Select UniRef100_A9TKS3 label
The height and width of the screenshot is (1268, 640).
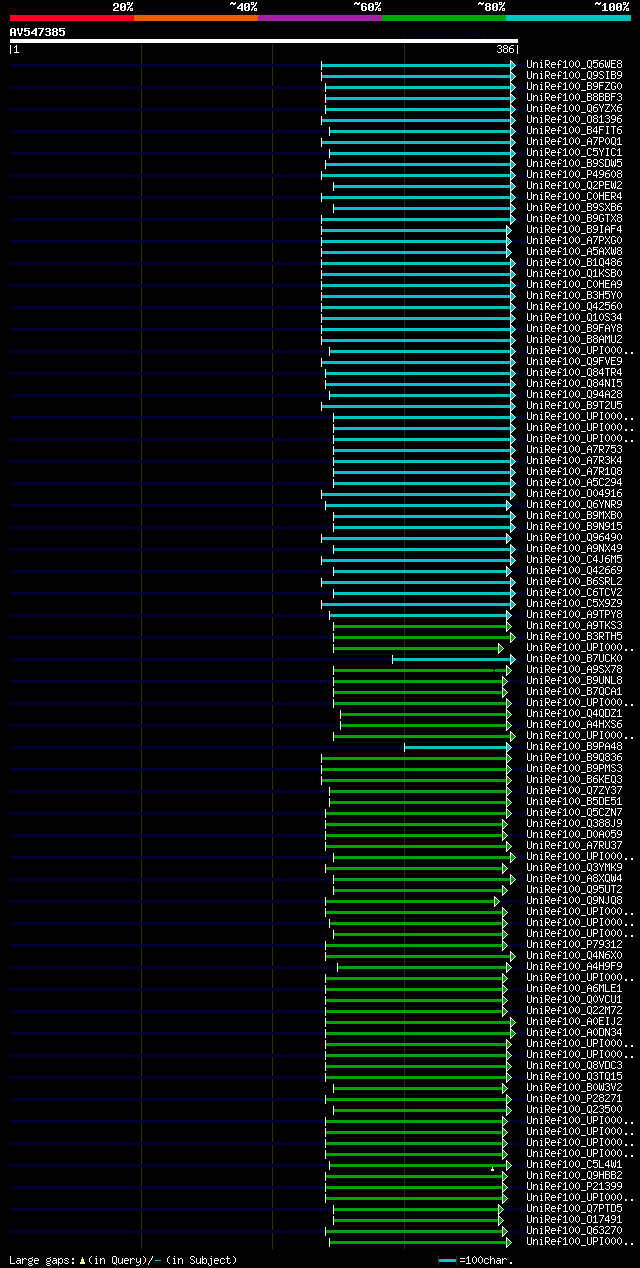tap(575, 625)
